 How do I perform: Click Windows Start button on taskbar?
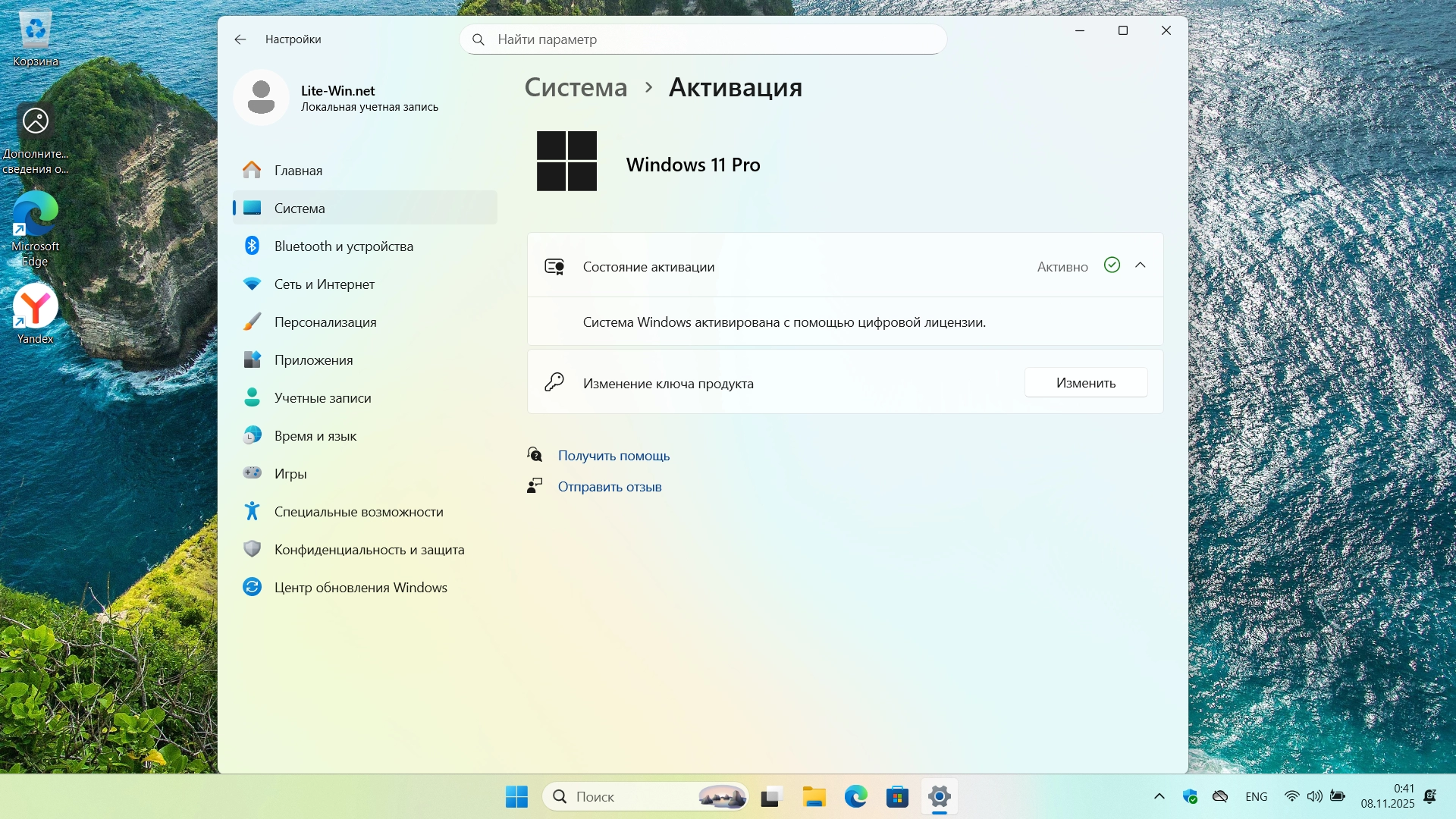point(516,796)
